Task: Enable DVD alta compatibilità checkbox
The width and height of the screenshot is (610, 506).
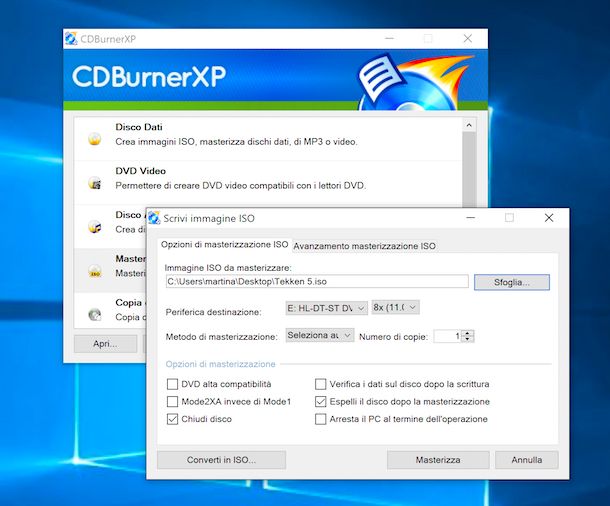Action: point(172,384)
